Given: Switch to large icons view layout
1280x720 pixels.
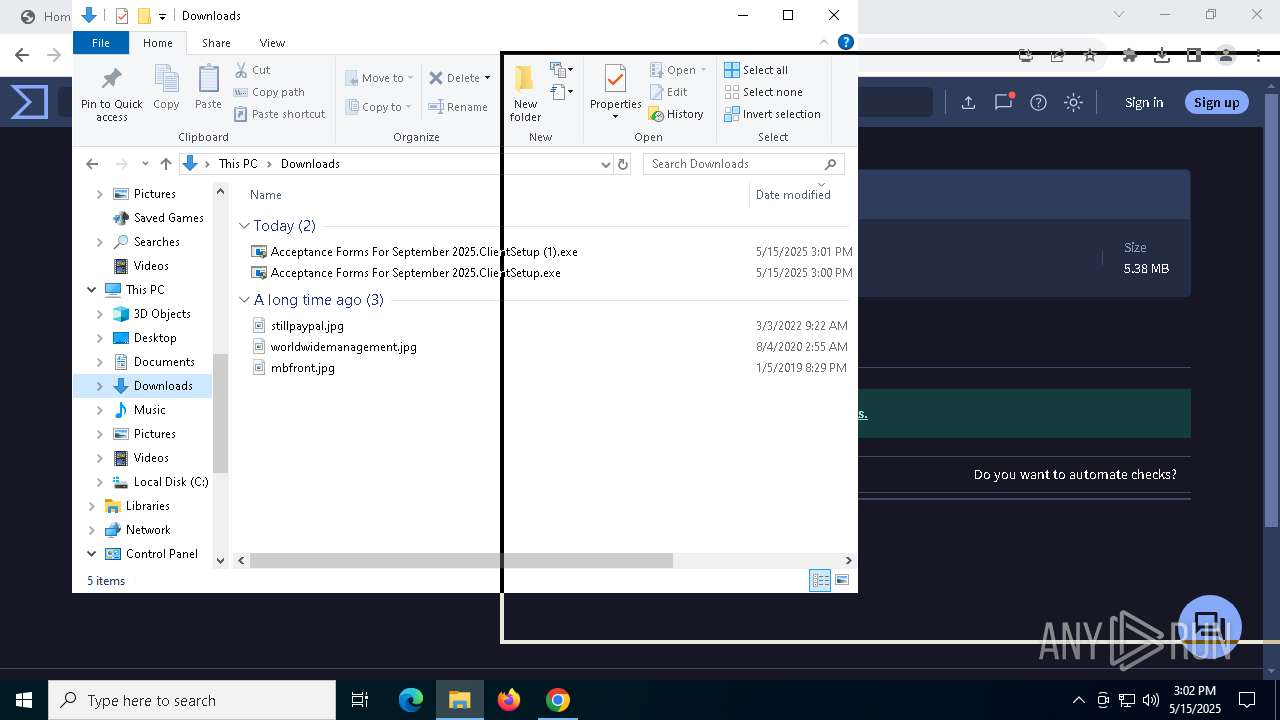Looking at the screenshot, I should click(x=842, y=581).
